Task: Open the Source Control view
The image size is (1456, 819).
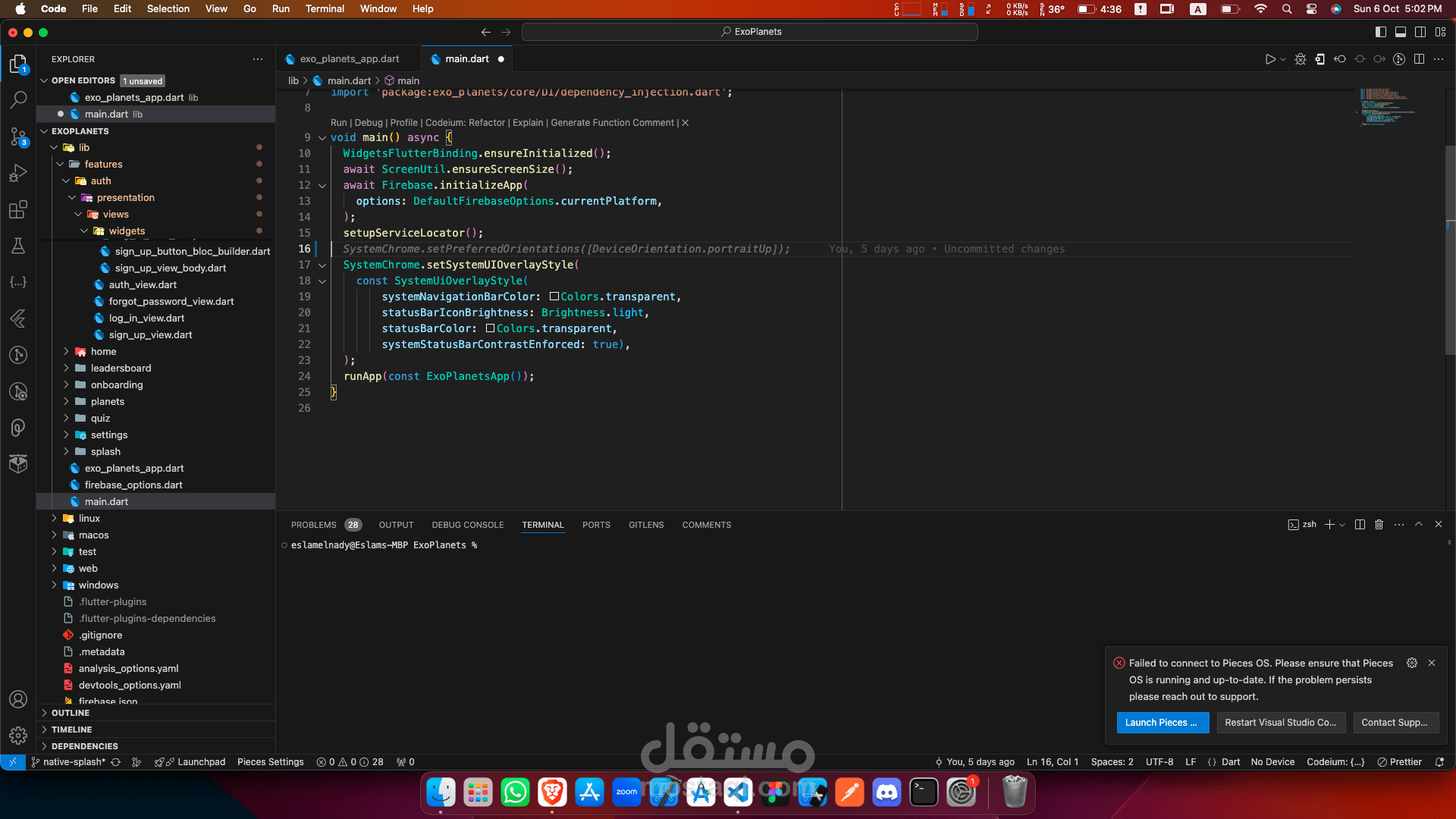Action: [x=18, y=136]
